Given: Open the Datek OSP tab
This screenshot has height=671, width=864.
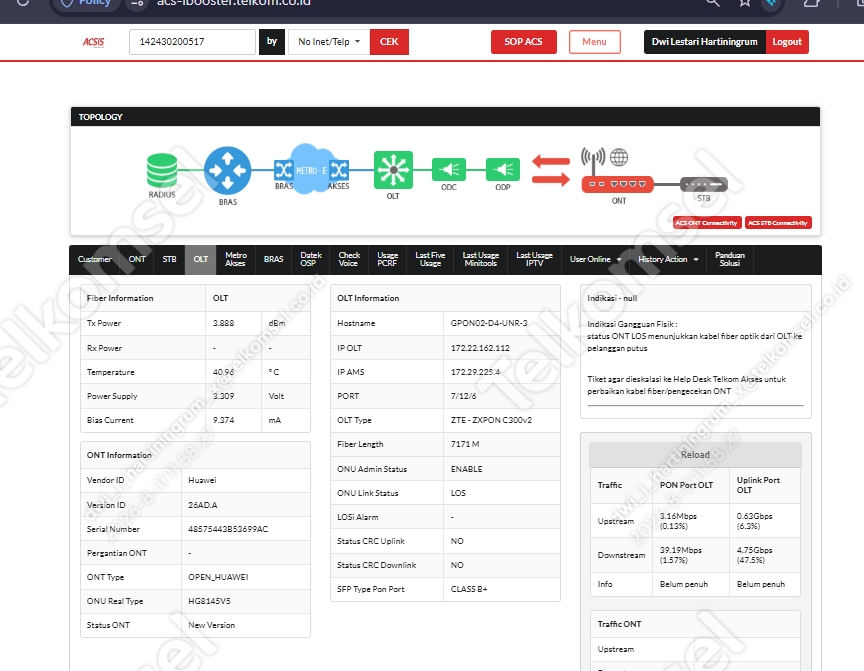Looking at the screenshot, I should point(311,259).
